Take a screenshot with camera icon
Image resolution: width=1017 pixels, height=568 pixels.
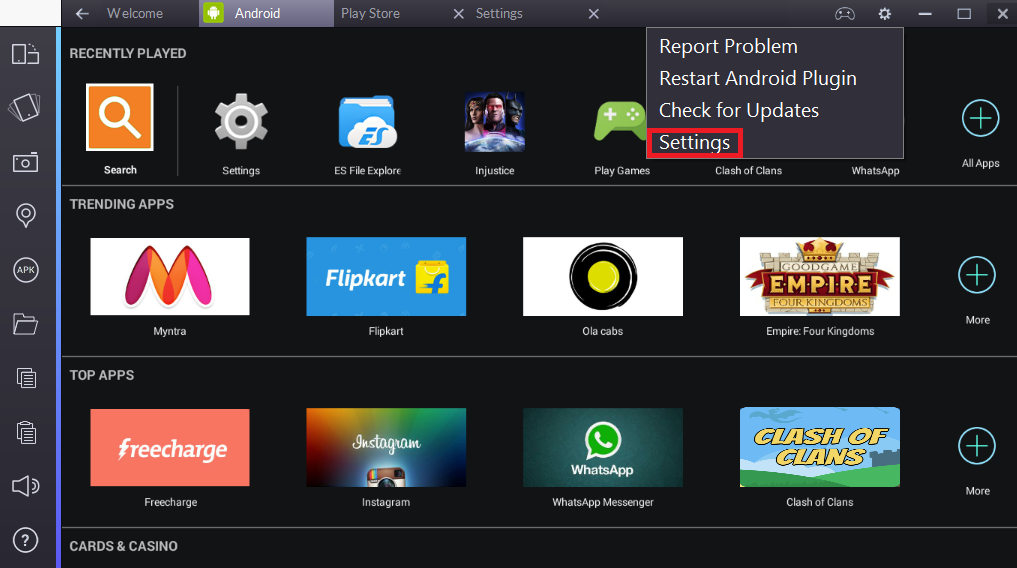[x=25, y=162]
